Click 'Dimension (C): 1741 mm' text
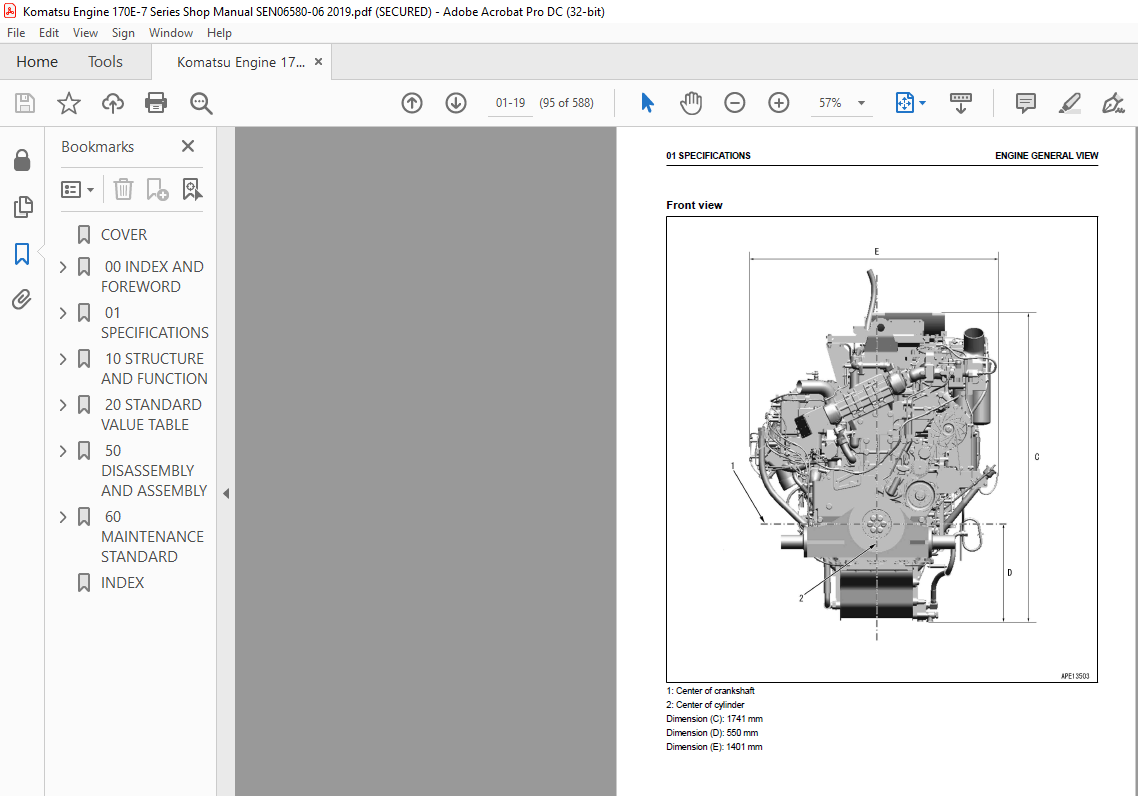 point(714,719)
